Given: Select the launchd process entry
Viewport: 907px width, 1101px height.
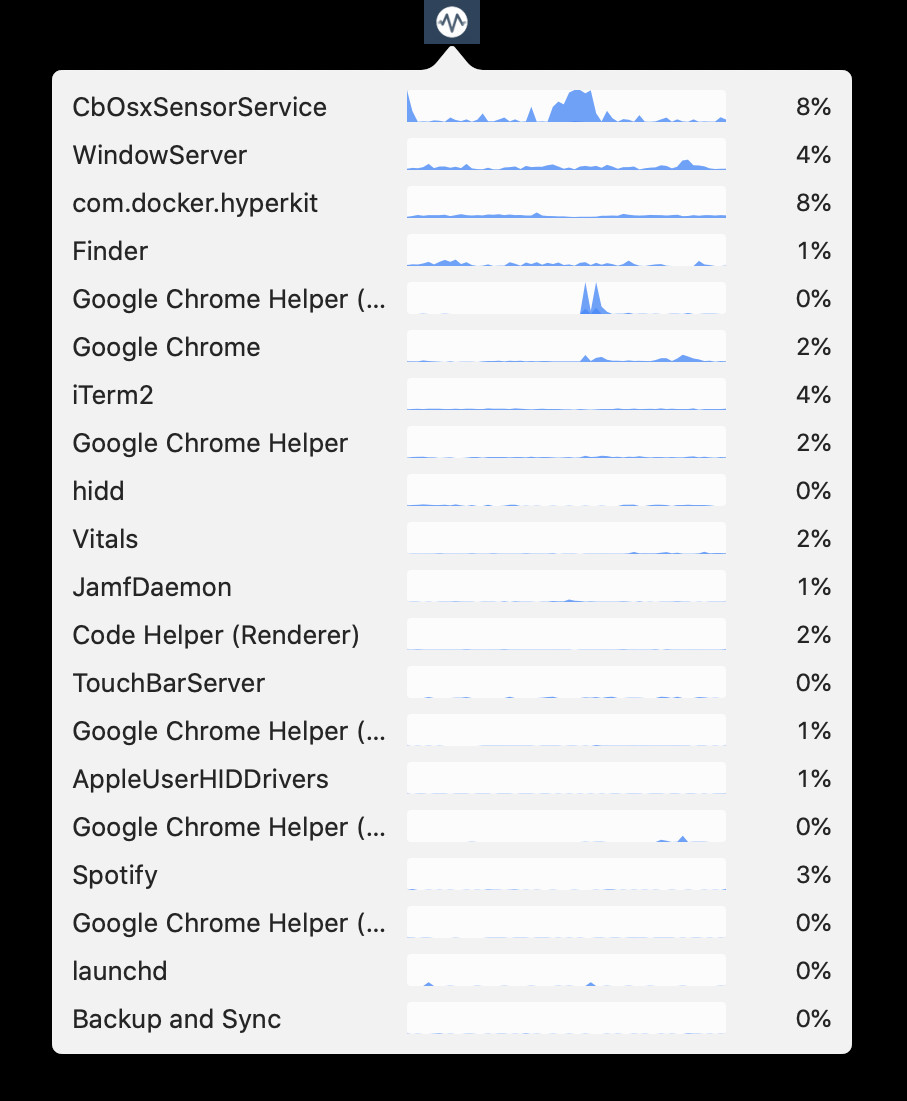Looking at the screenshot, I should click(x=451, y=971).
